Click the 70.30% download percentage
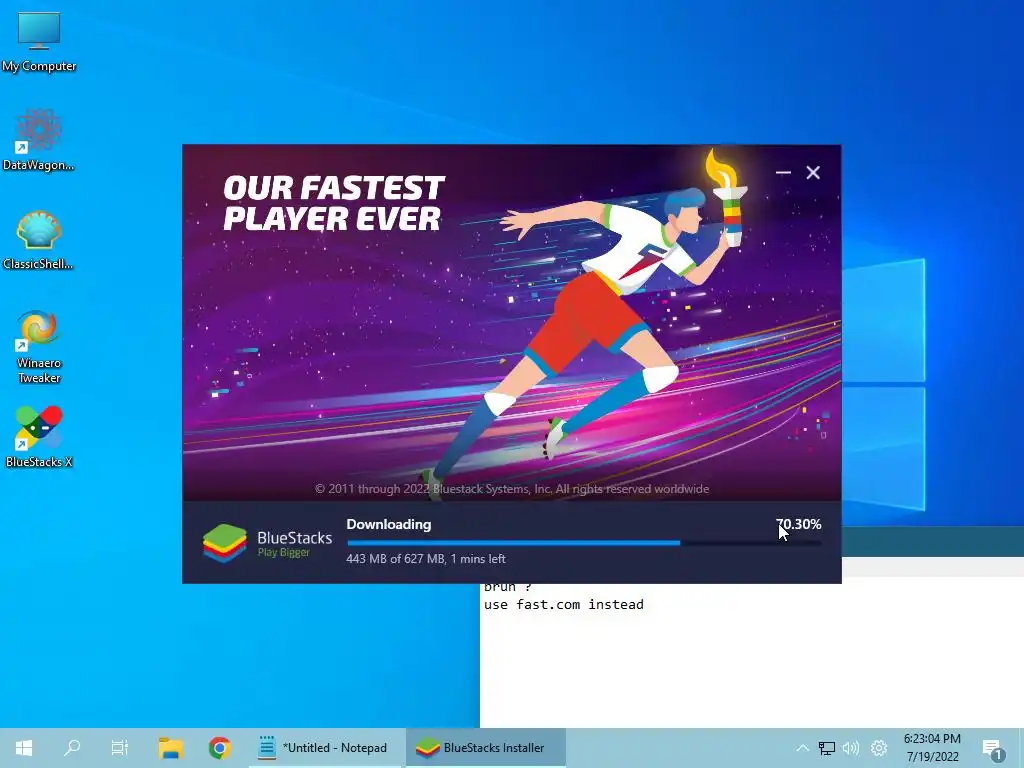Screen dimensions: 1024x768 pos(798,524)
